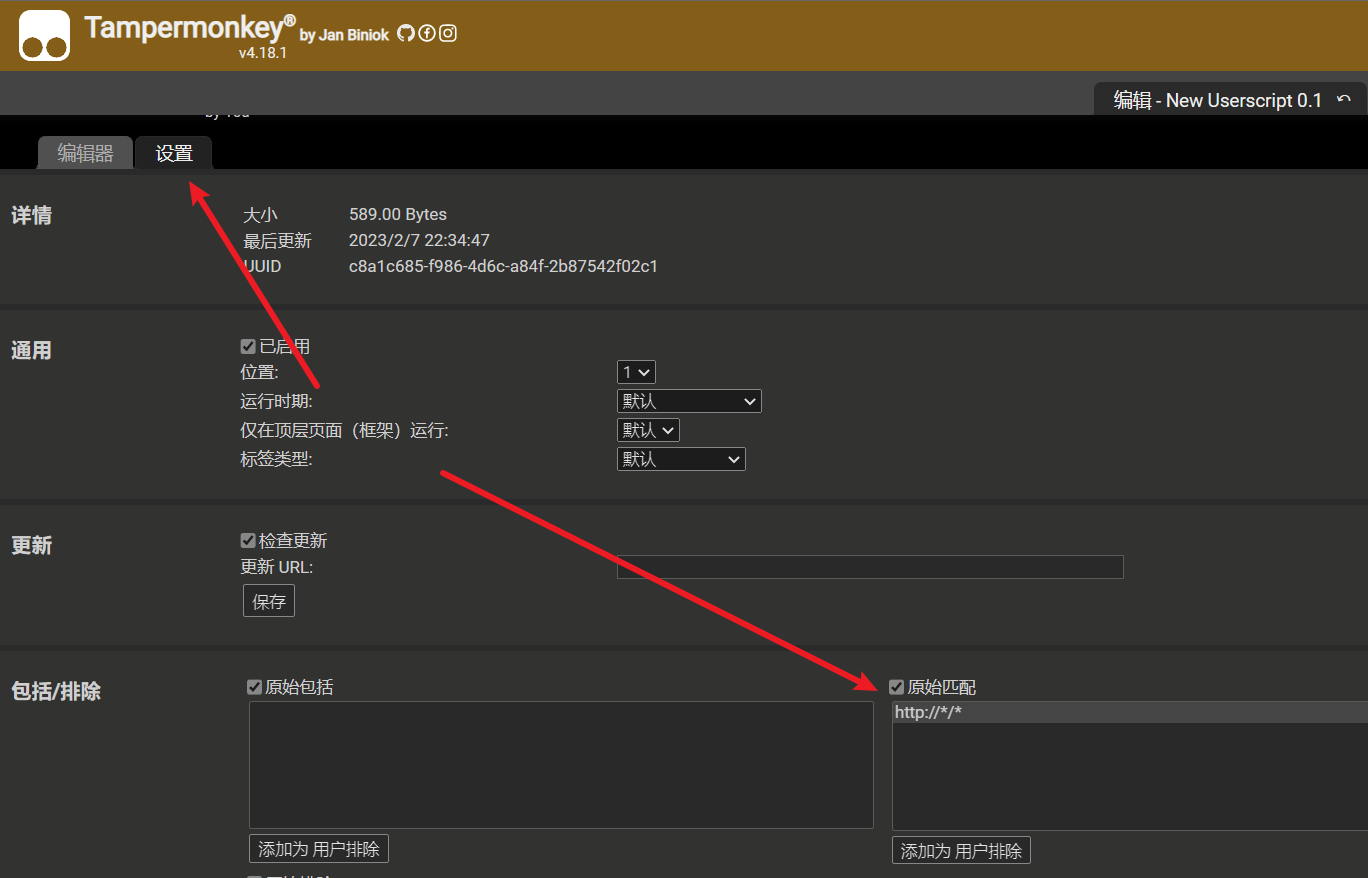Click the 保存 button

269,602
